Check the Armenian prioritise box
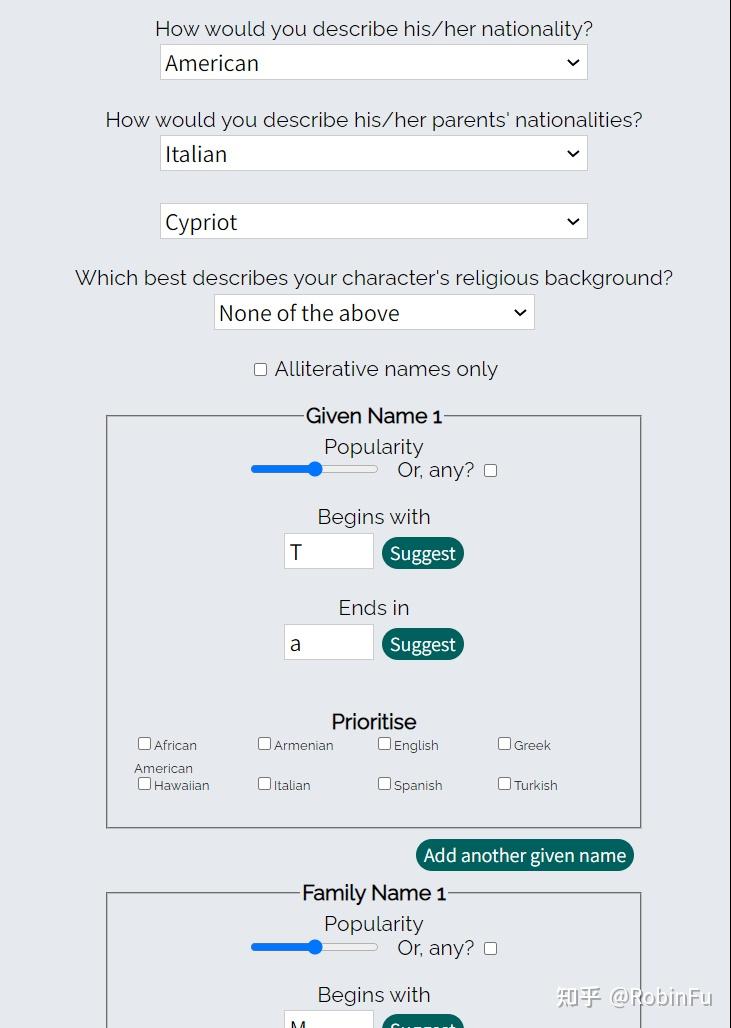This screenshot has height=1028, width=731. pos(264,744)
